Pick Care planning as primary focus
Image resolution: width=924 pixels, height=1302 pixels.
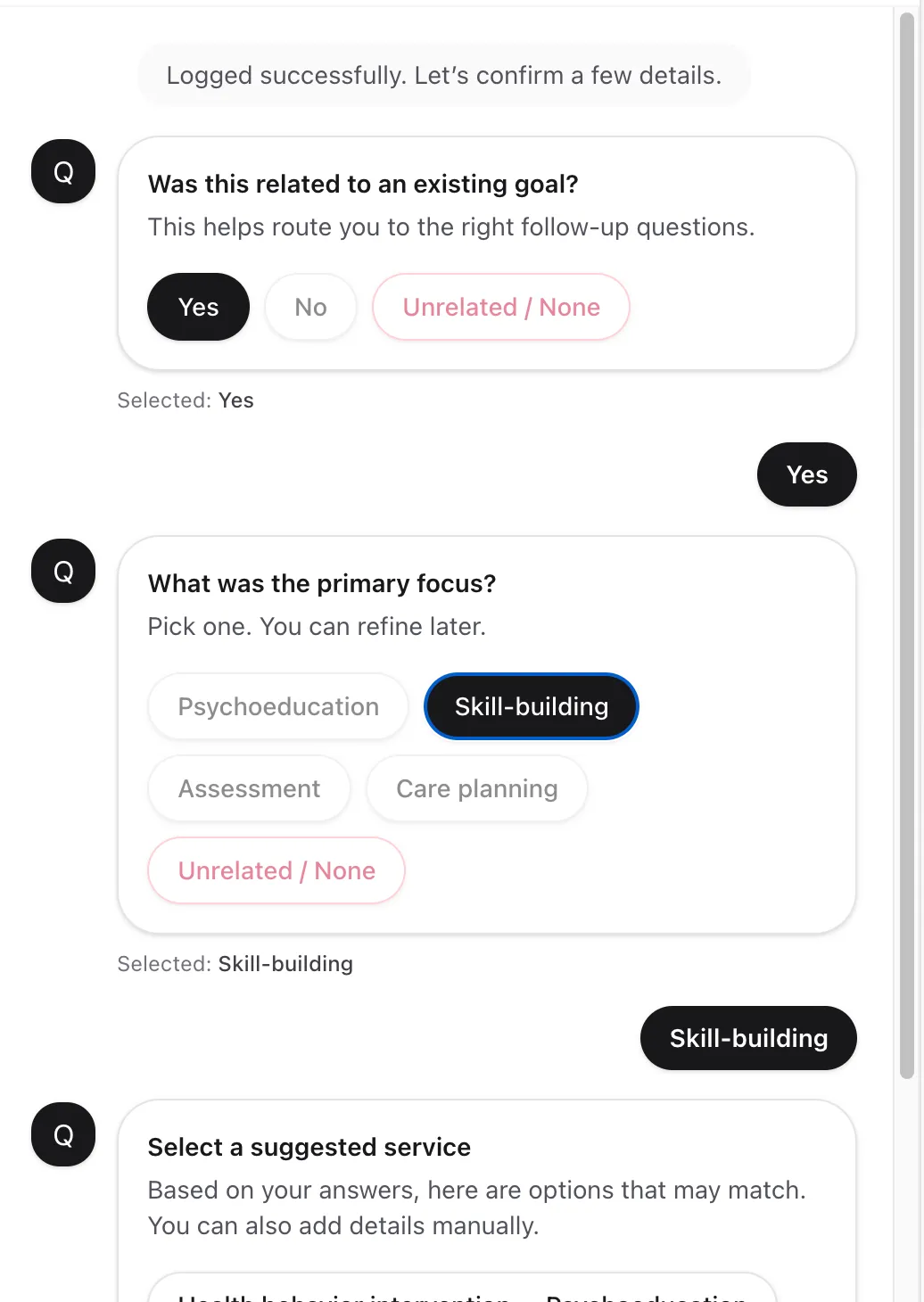477,788
